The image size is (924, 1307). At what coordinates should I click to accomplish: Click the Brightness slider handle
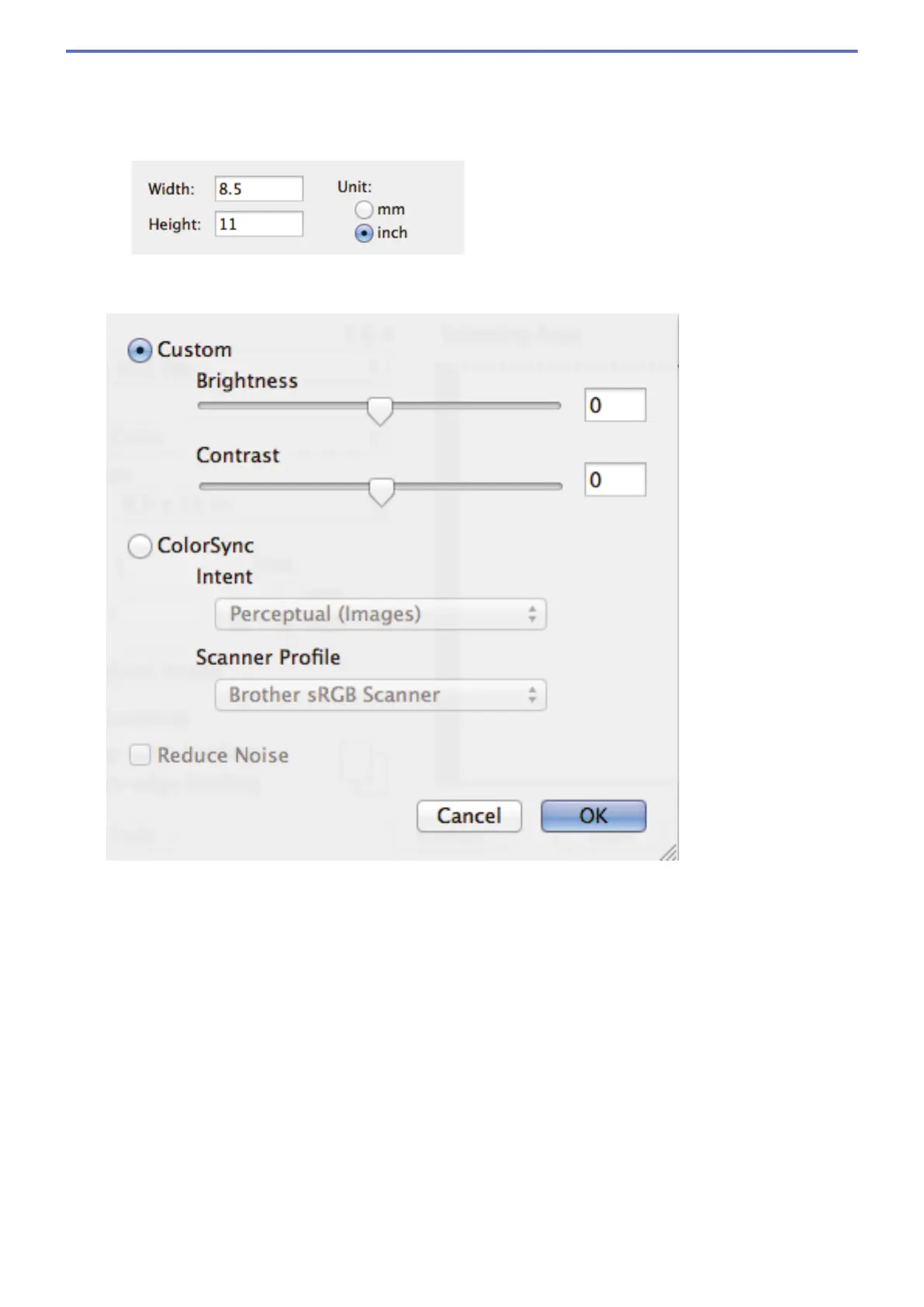[x=380, y=411]
